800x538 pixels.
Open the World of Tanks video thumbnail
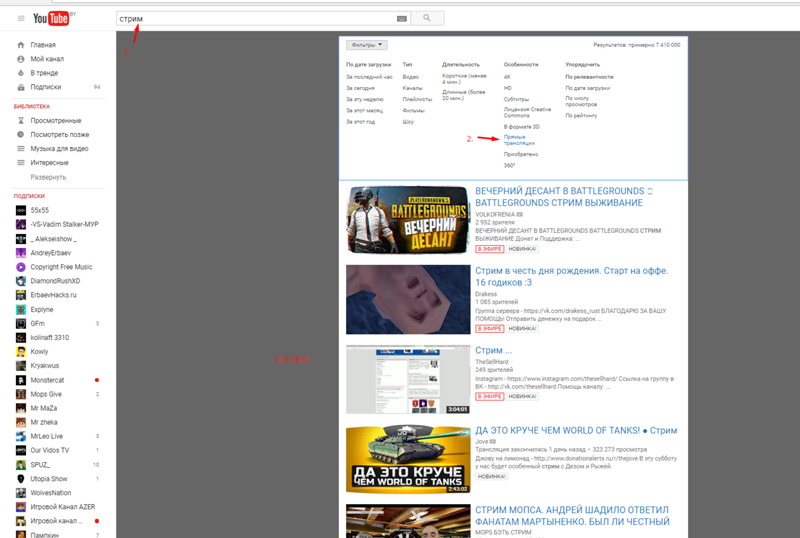coord(407,460)
